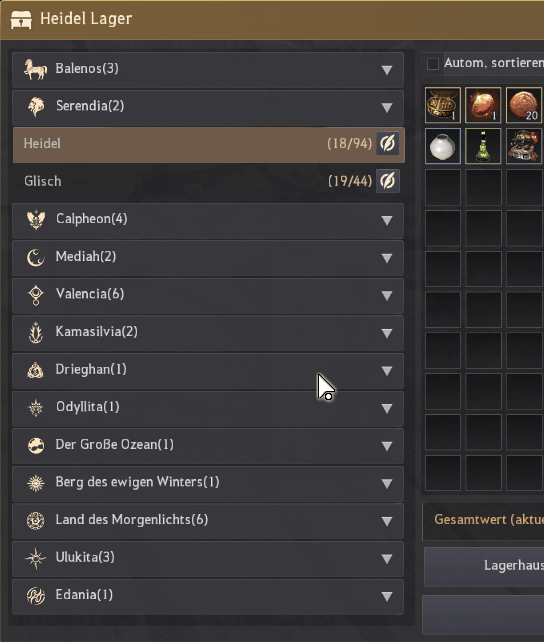Click the storage chest icon in title bar
The height and width of the screenshot is (642, 544).
(x=21, y=19)
